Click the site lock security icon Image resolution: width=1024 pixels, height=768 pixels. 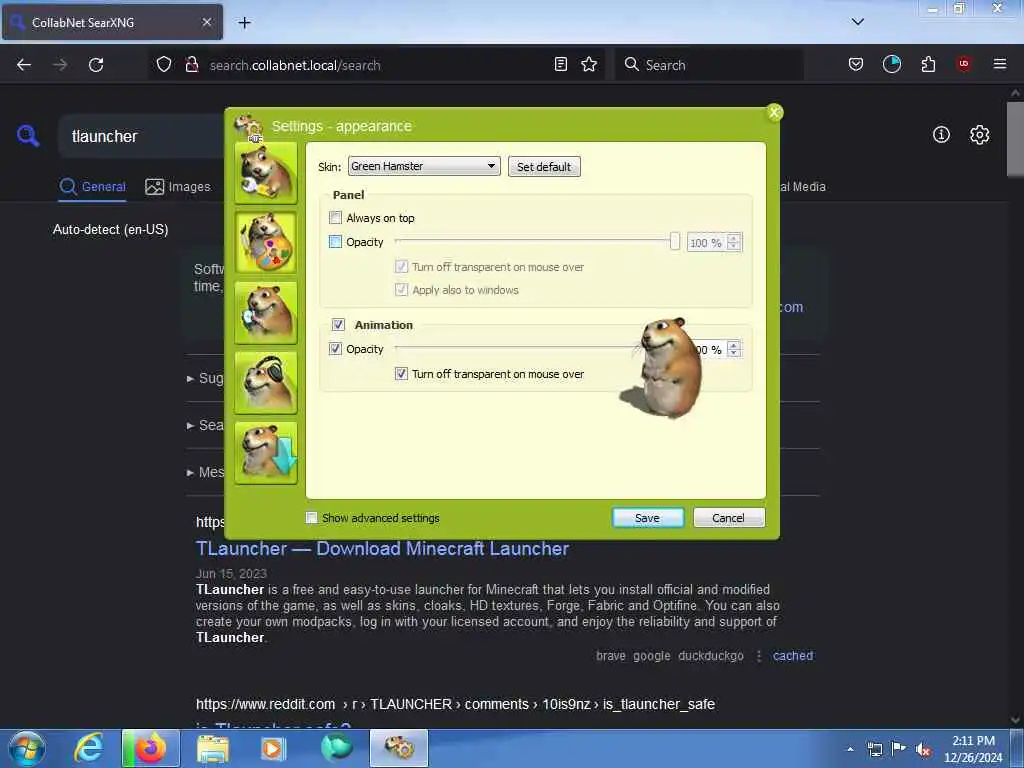tap(191, 65)
